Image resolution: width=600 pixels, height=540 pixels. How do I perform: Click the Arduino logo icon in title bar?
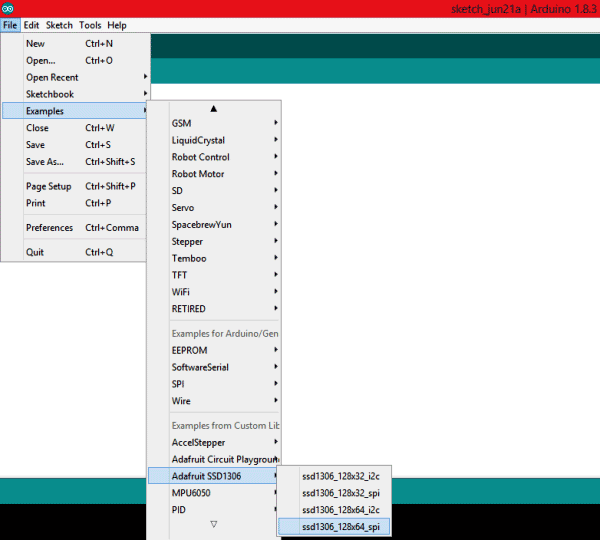point(9,8)
